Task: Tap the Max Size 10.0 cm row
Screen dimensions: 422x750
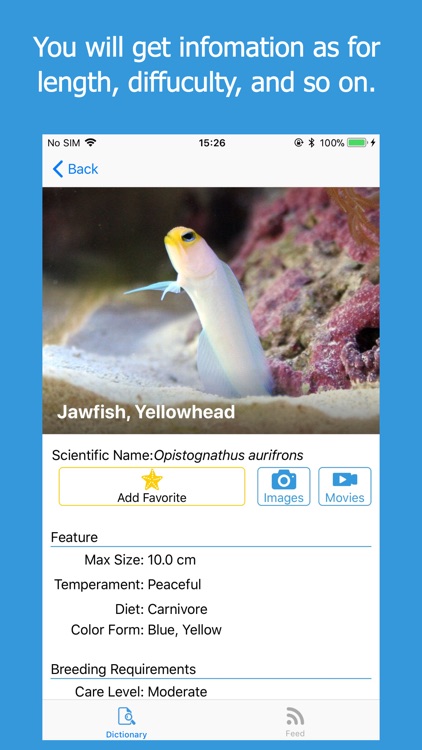Action: pyautogui.click(x=140, y=560)
